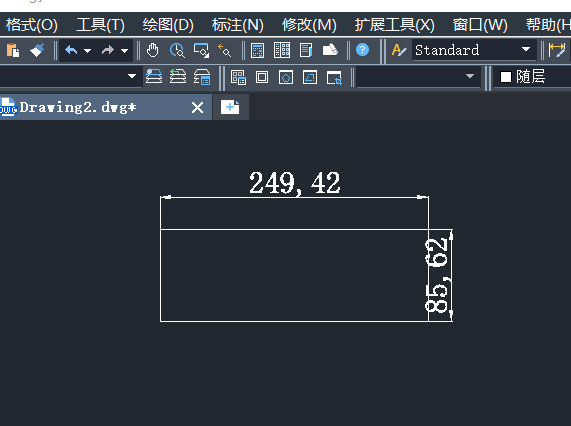Expand the redo history dropdown arrow
571x426 pixels.
(125, 51)
